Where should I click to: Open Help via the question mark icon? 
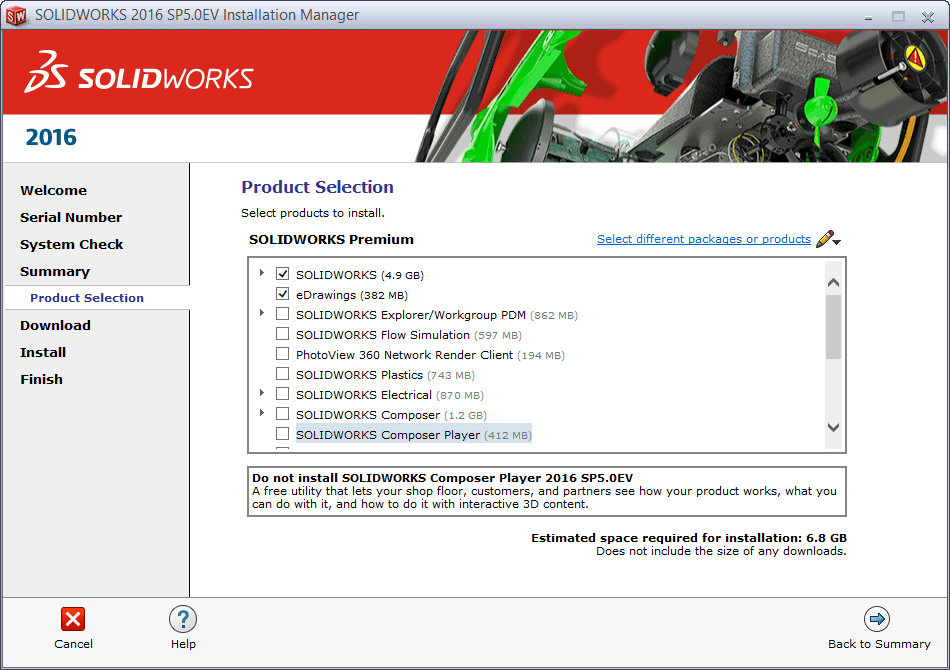(183, 619)
